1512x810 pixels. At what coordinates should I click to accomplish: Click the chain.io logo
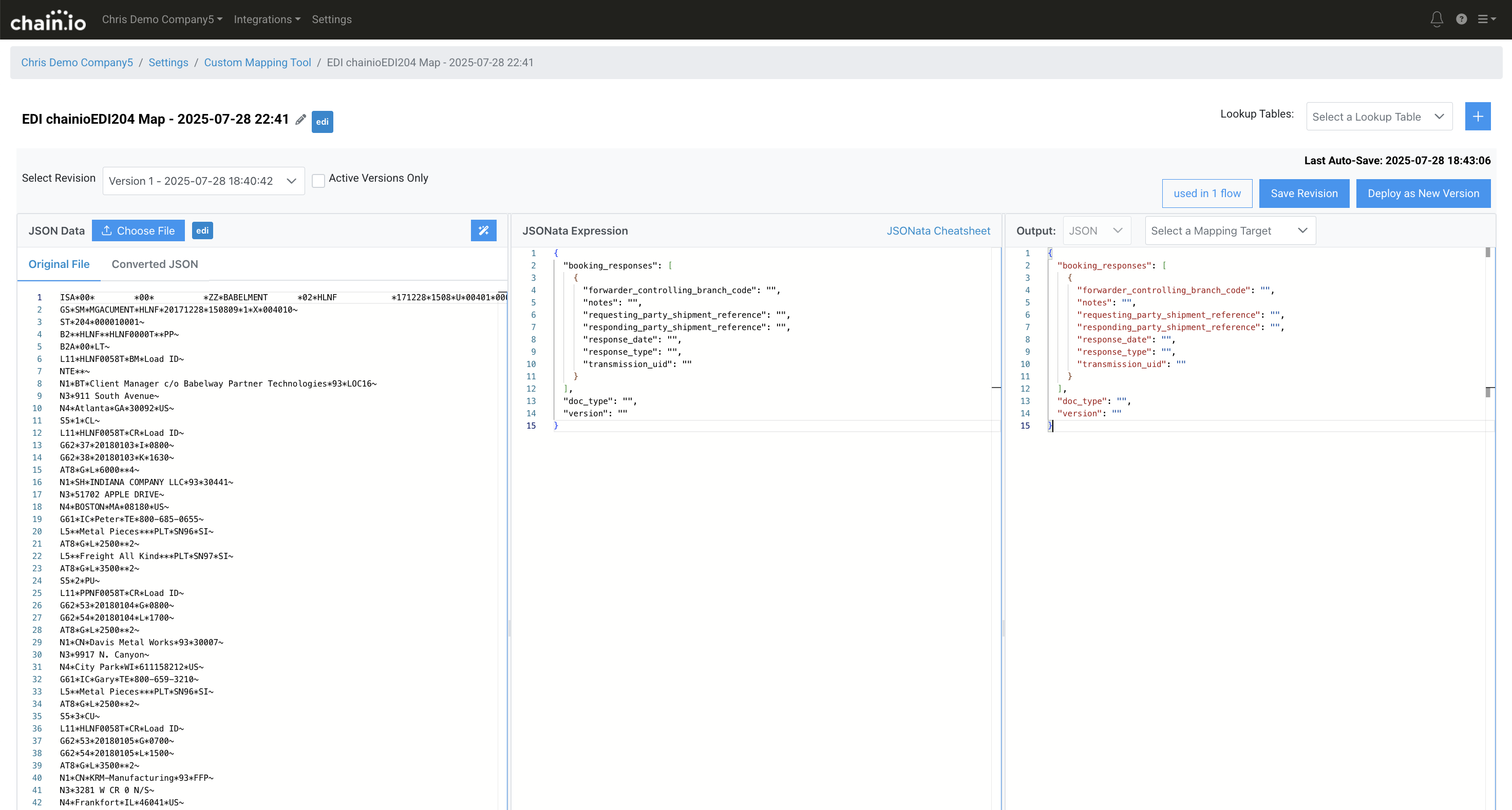click(x=48, y=21)
